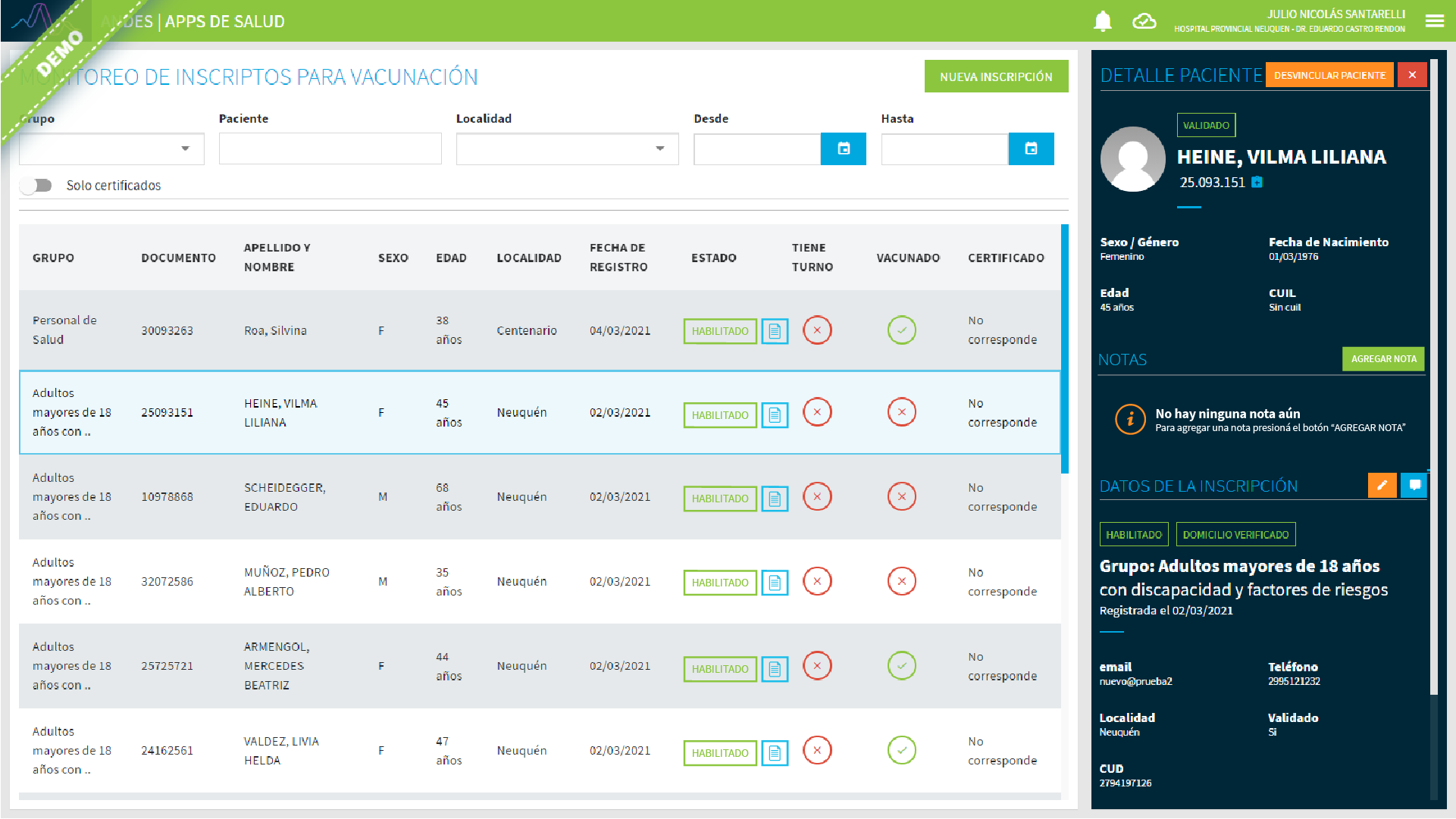Toggle the Solo certificados switch
The width and height of the screenshot is (1456, 819).
click(x=36, y=186)
